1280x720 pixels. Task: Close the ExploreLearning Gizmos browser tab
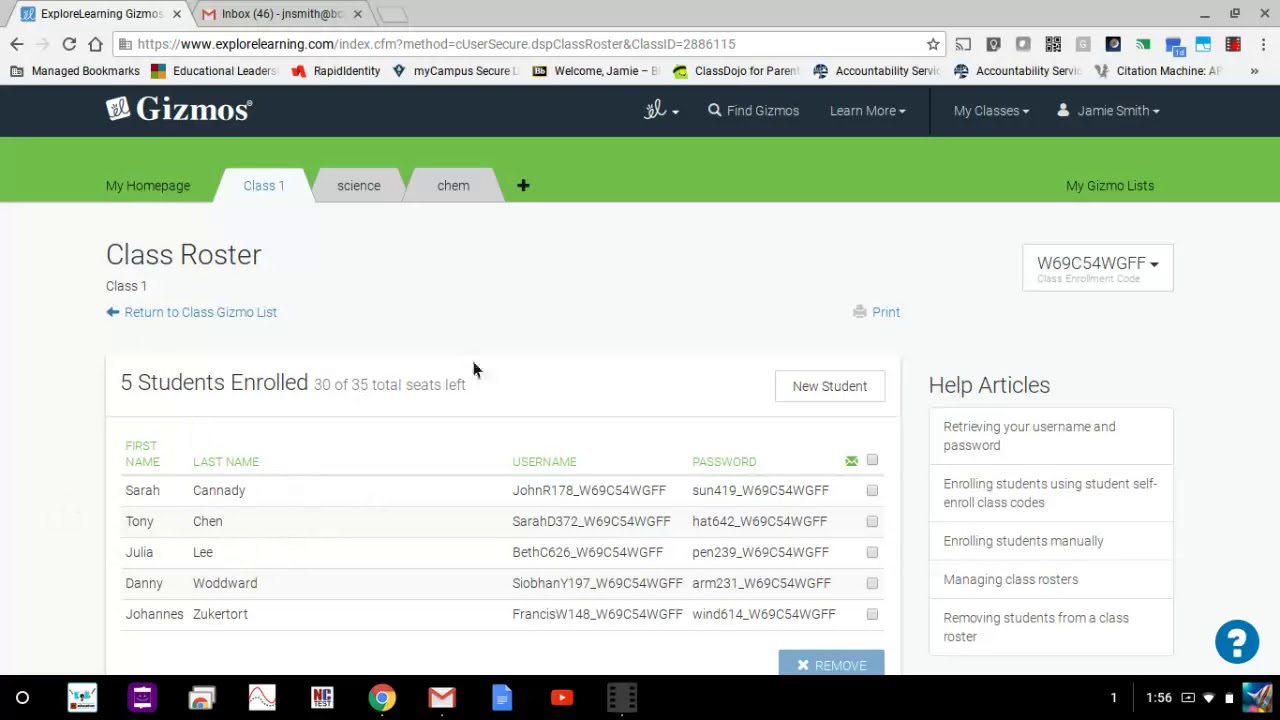177,14
